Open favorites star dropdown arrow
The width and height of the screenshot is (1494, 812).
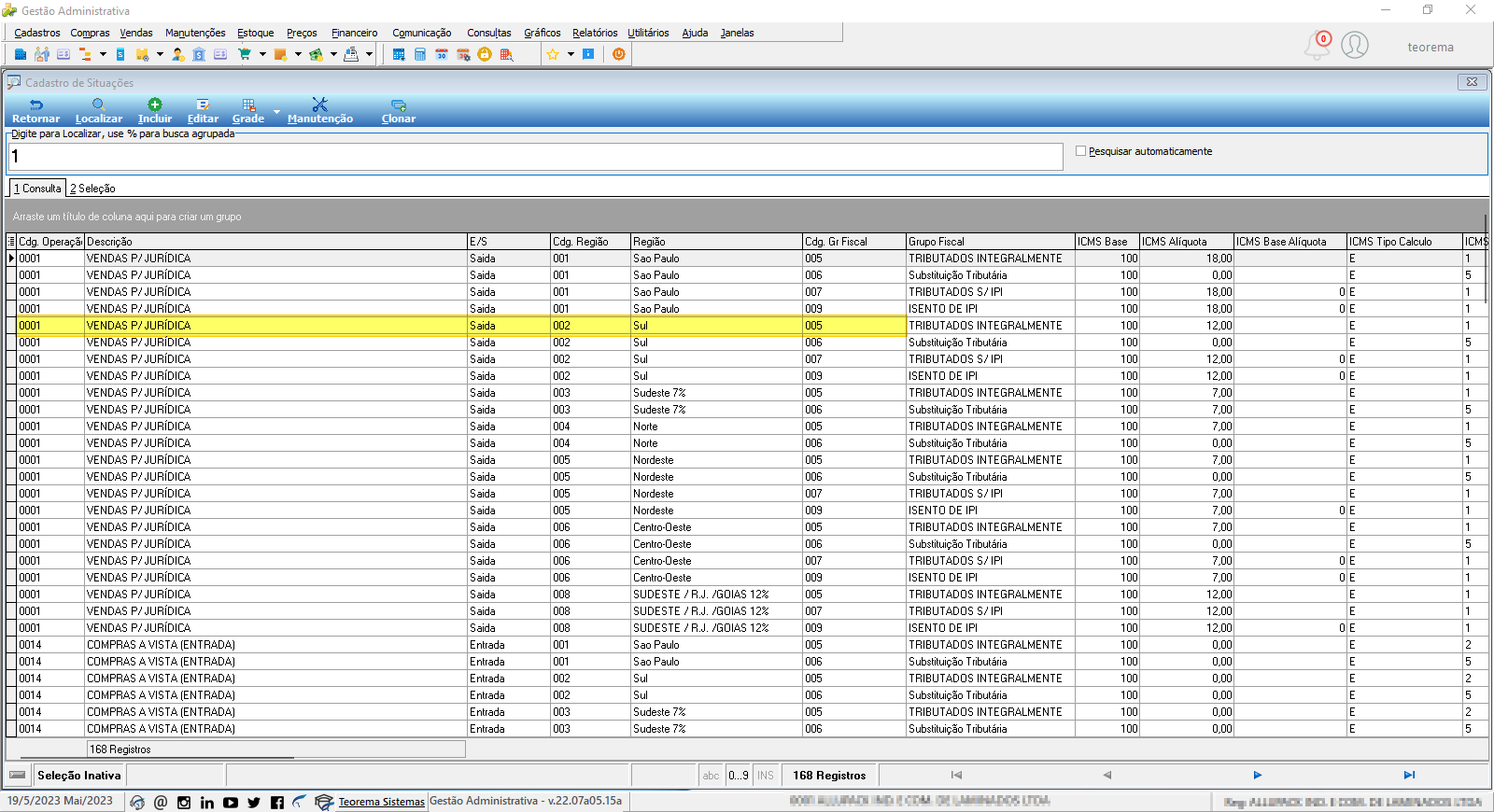[x=571, y=54]
